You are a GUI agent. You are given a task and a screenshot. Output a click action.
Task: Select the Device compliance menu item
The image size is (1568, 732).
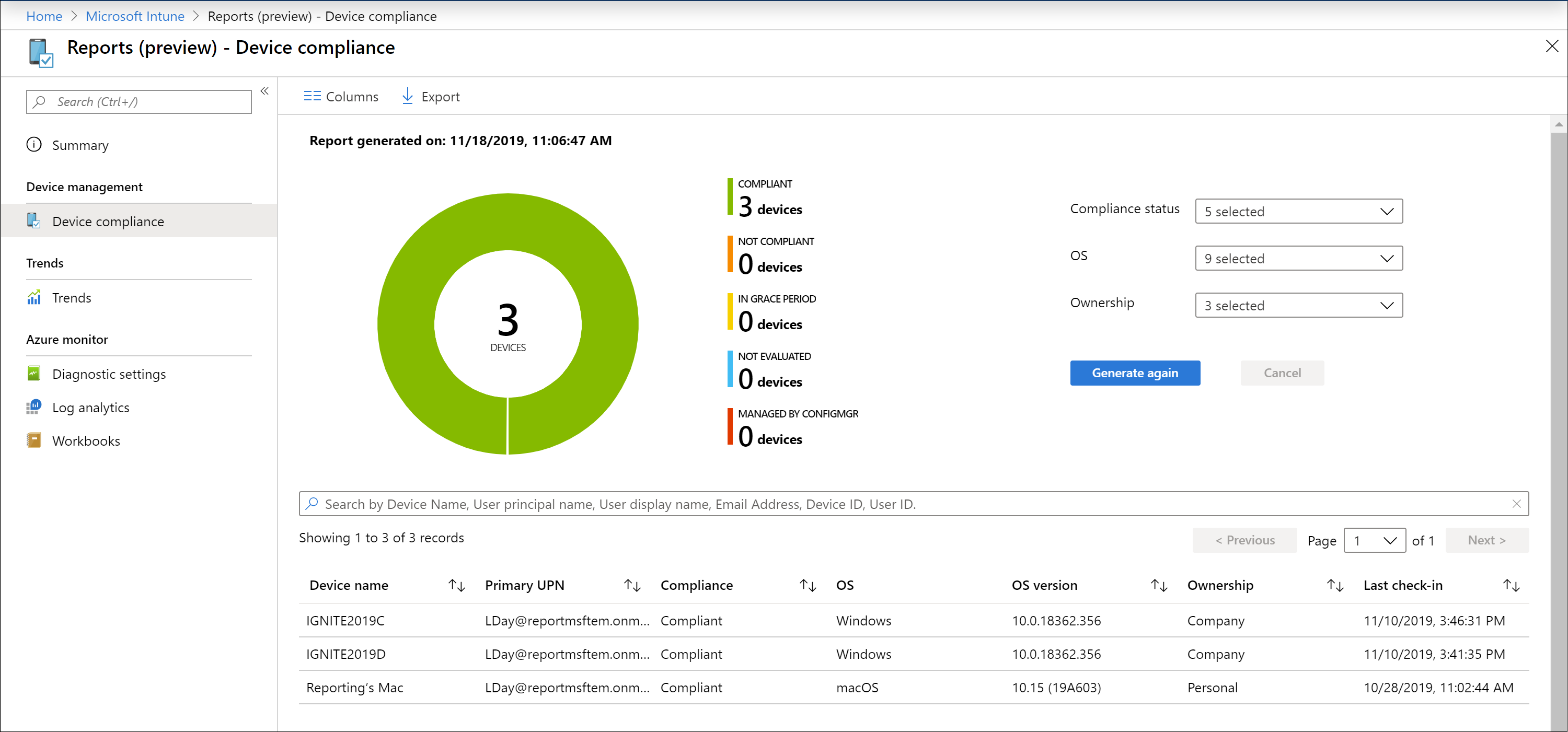tap(109, 222)
